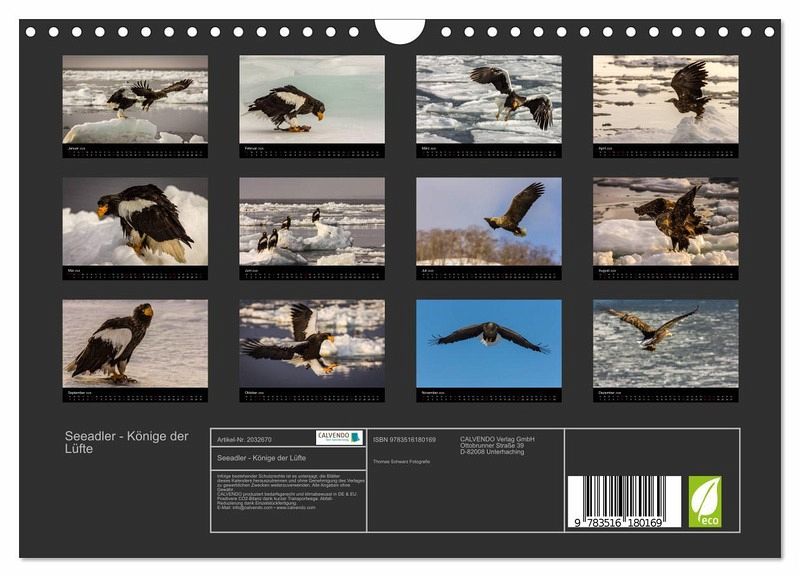Select the Dezember eagle over water photo
Image resolution: width=800 pixels, height=577 pixels.
[x=665, y=344]
